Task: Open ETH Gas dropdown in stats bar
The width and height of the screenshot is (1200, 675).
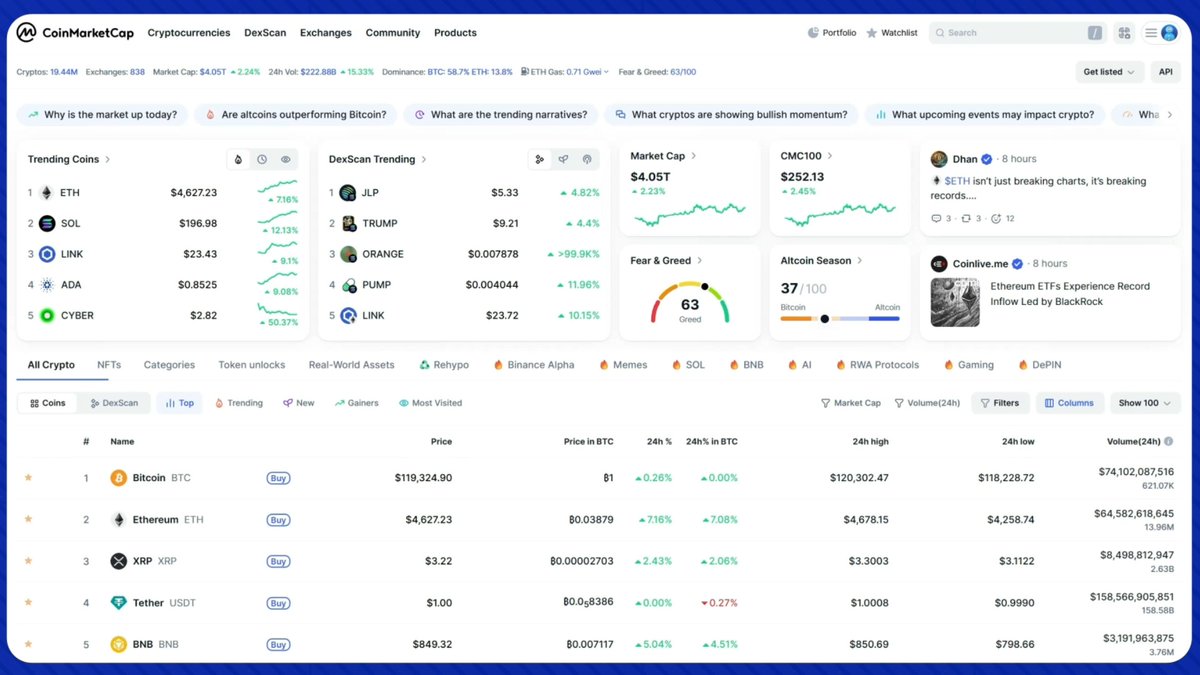Action: click(x=607, y=72)
